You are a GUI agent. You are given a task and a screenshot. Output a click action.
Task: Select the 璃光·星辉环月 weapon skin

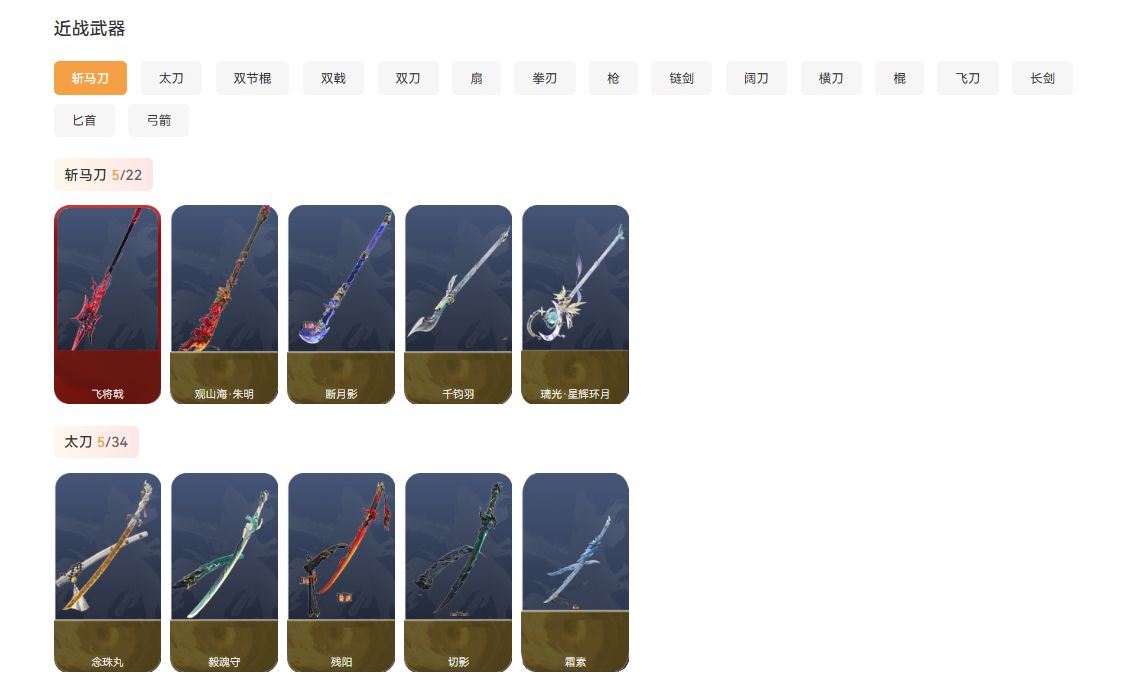pos(576,304)
